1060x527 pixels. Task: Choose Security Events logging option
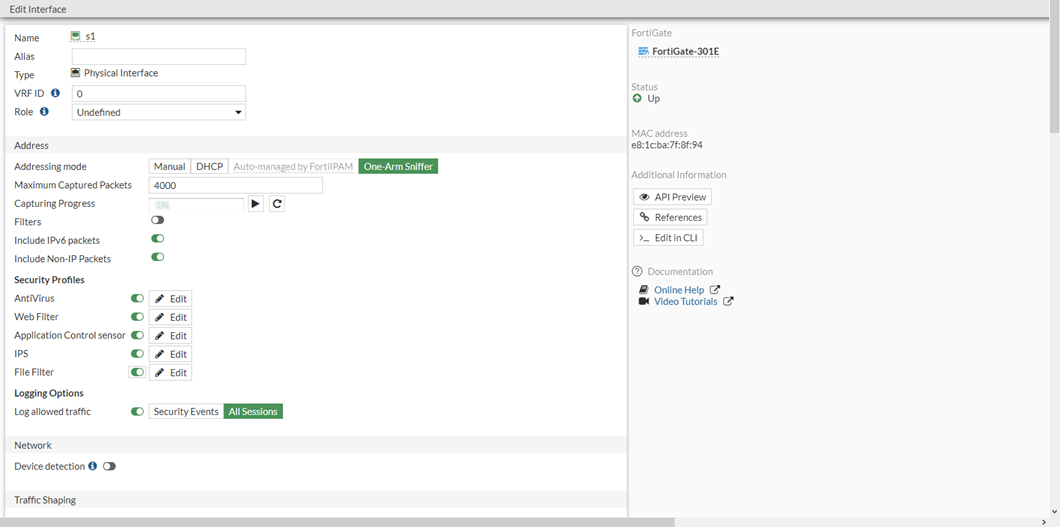point(186,412)
